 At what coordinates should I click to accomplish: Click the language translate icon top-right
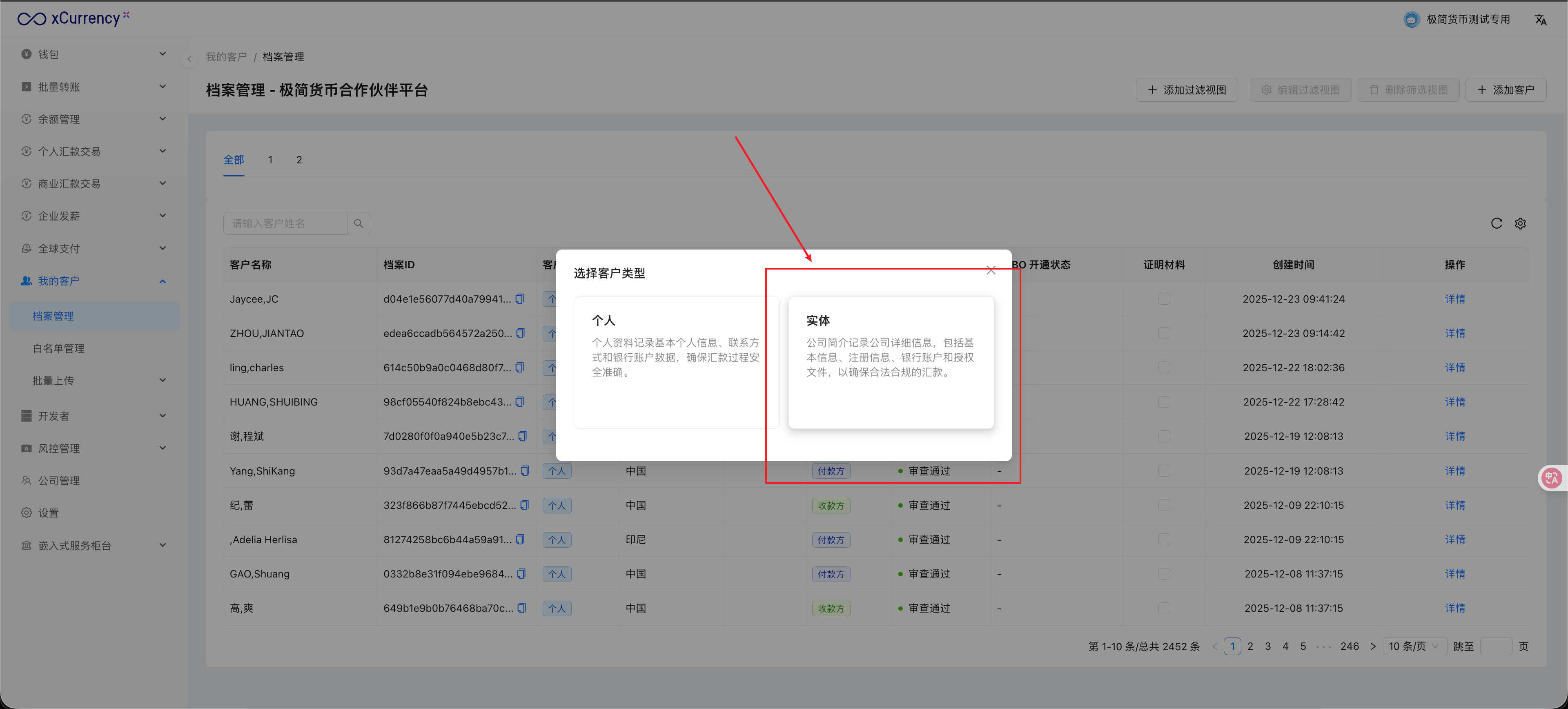[x=1540, y=20]
